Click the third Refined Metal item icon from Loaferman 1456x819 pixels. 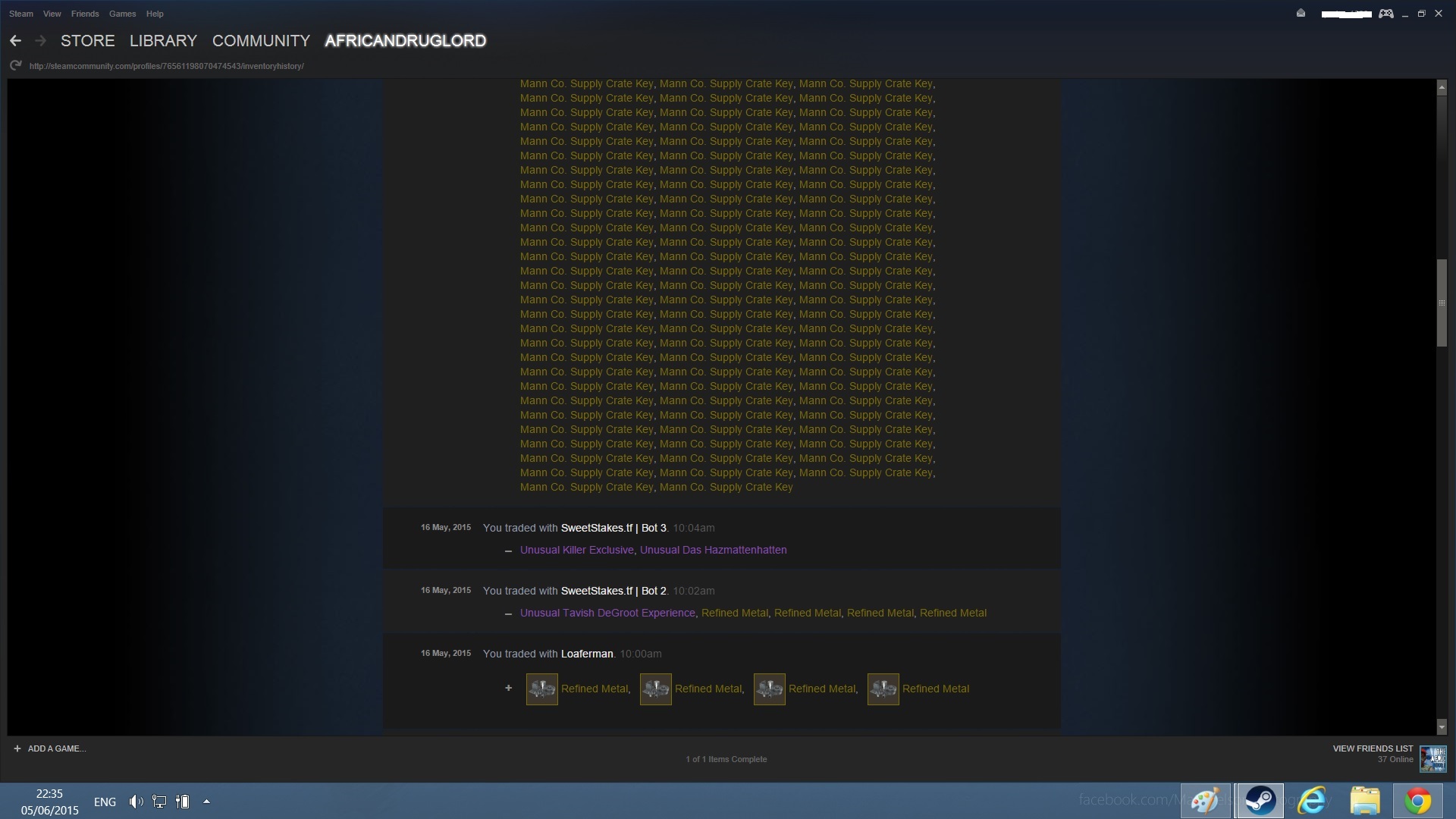pos(770,689)
